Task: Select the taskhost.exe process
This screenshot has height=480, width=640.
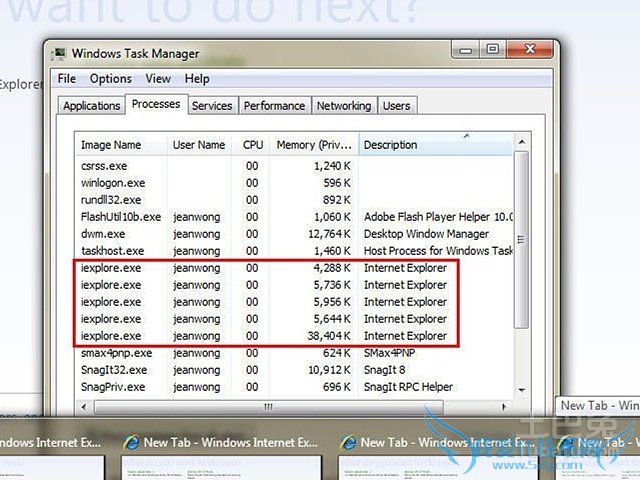Action: [294, 251]
